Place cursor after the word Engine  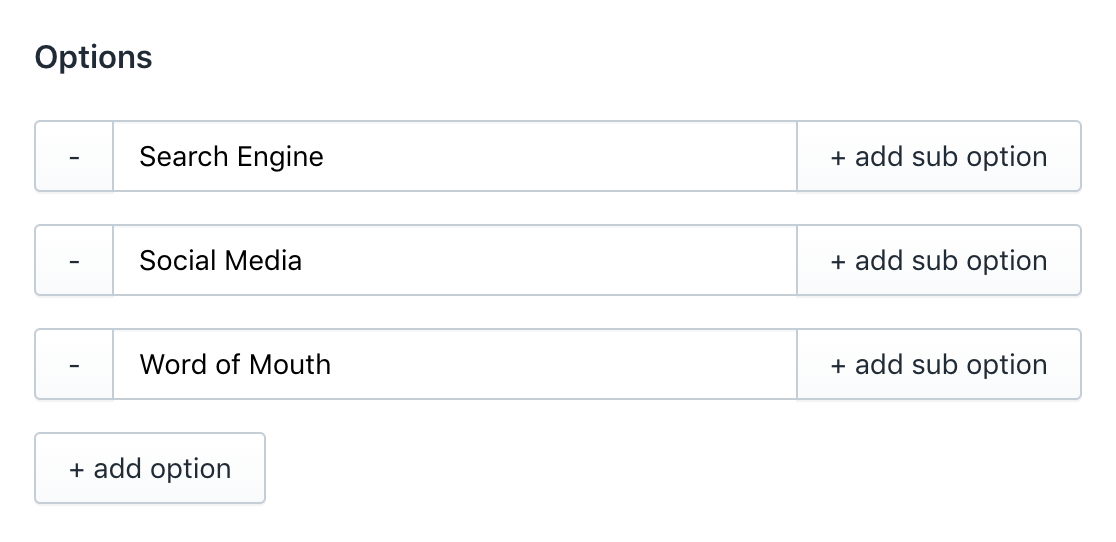point(325,157)
